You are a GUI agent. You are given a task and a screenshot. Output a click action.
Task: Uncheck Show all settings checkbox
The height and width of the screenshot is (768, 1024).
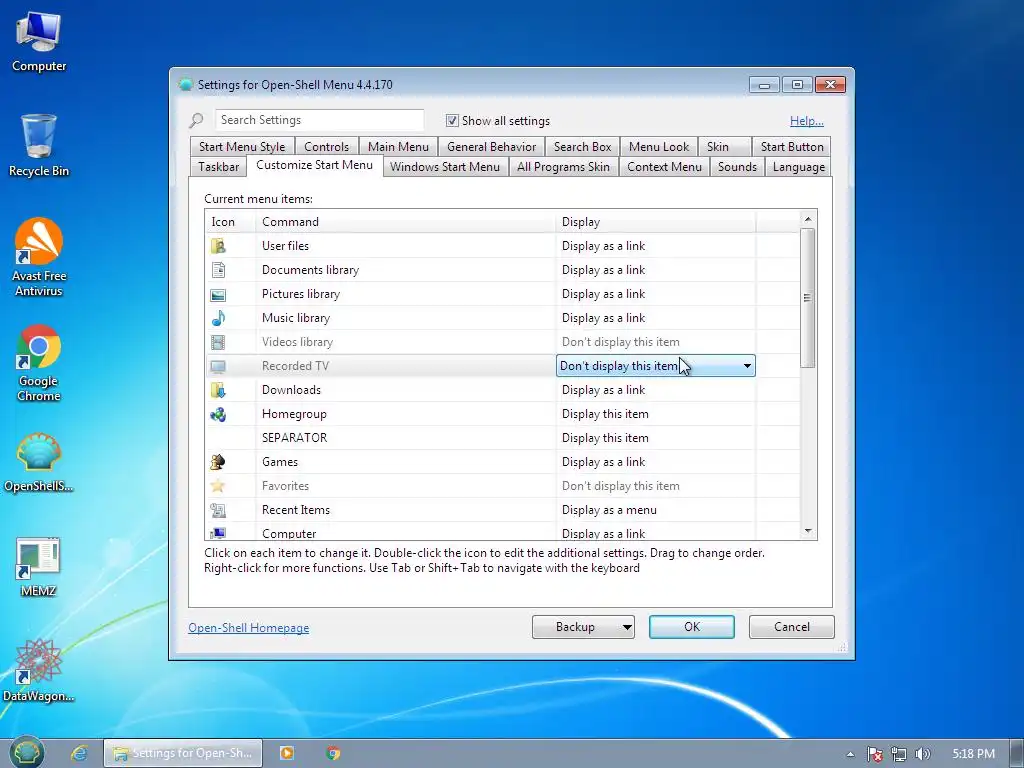pos(452,121)
